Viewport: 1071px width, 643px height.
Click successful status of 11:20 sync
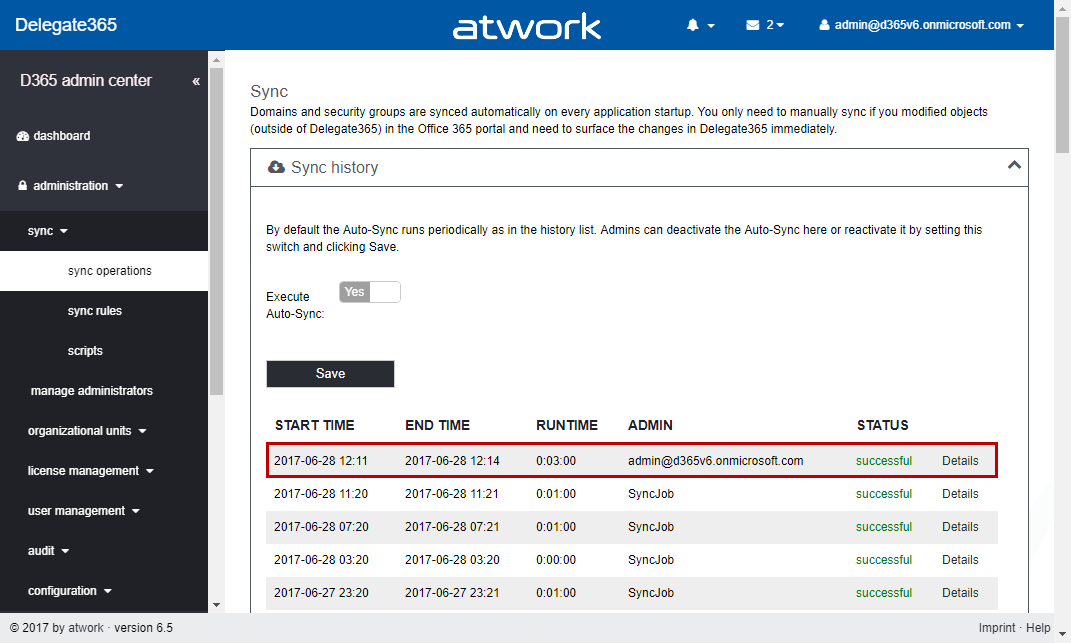[883, 493]
